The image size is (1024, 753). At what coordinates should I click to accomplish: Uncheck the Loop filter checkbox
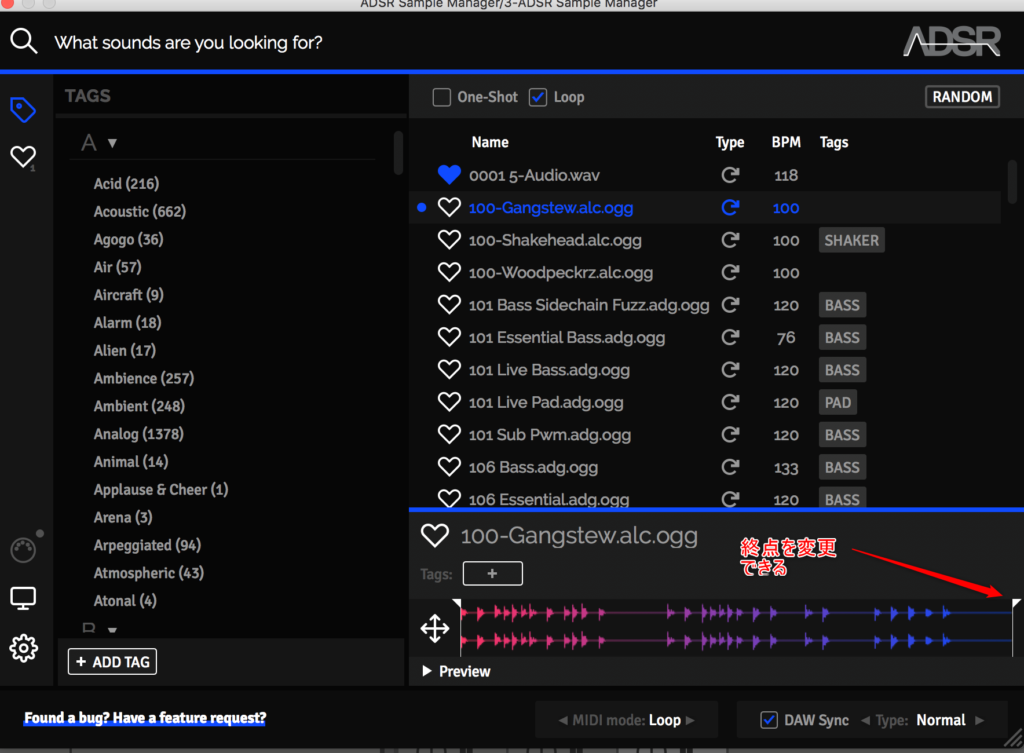538,97
